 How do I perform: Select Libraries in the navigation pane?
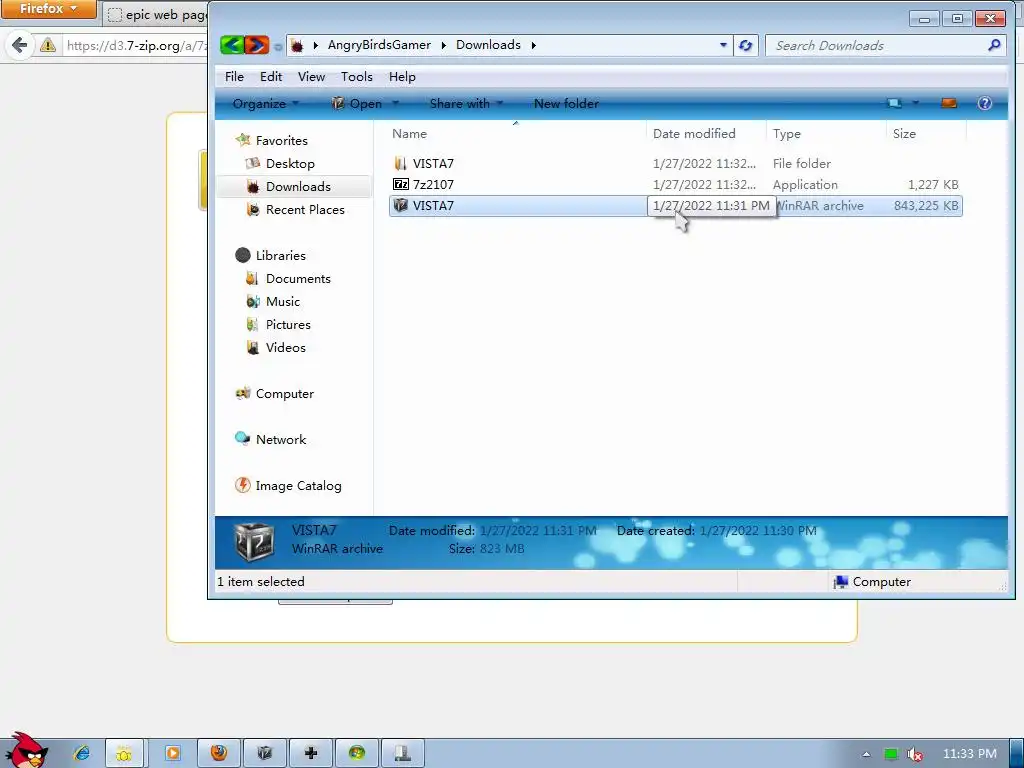point(280,255)
